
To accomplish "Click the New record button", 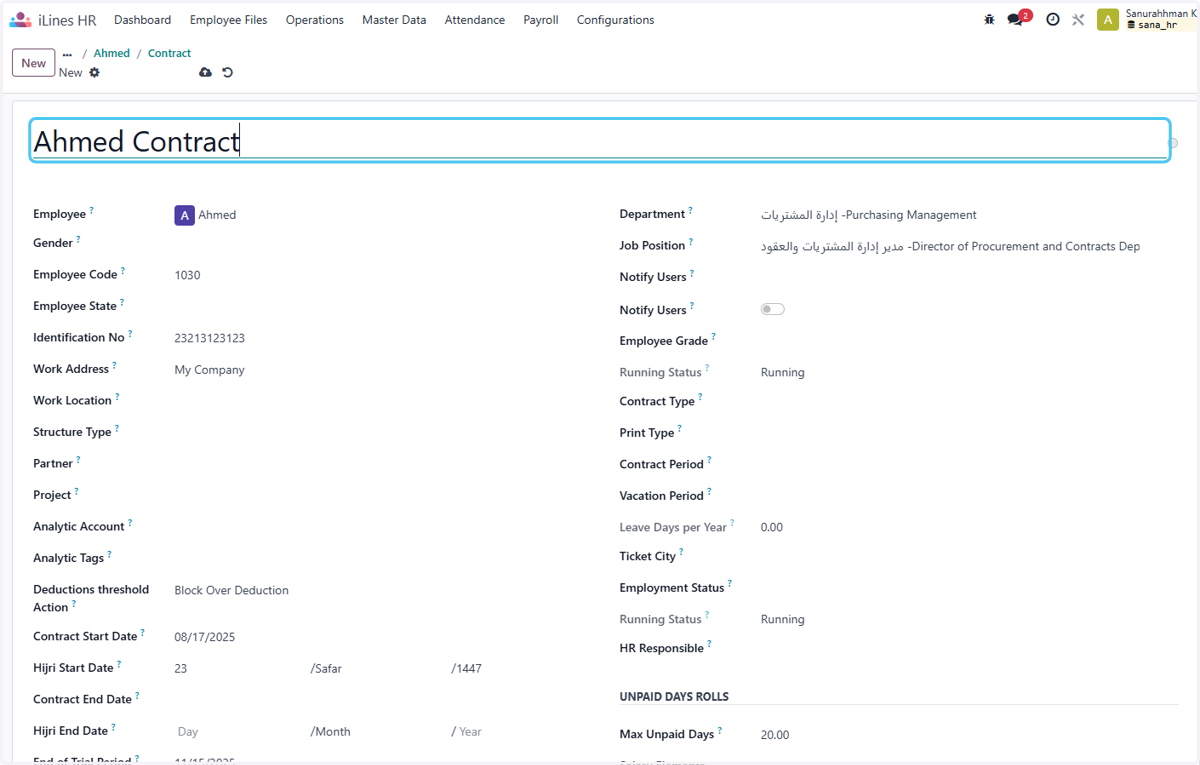I will tap(33, 63).
